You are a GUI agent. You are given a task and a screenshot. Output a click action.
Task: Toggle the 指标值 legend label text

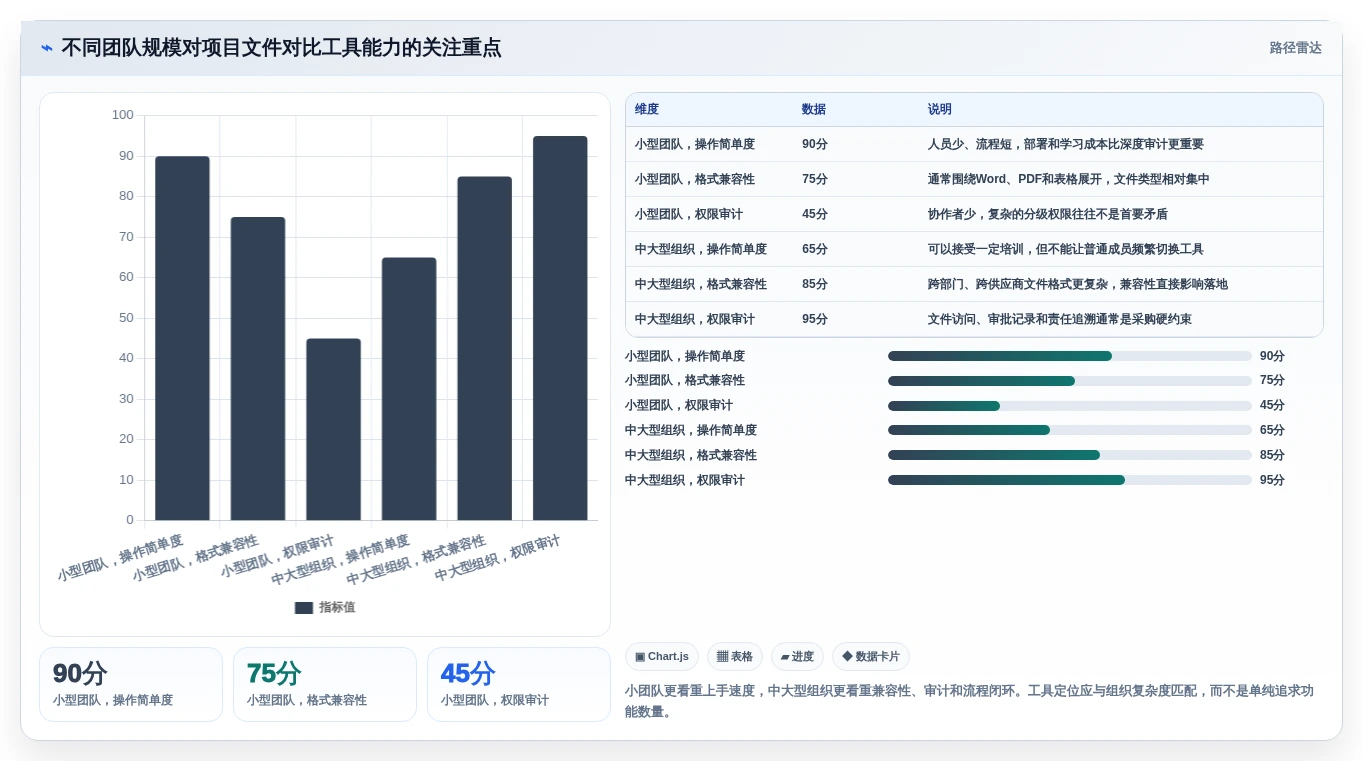pyautogui.click(x=337, y=607)
